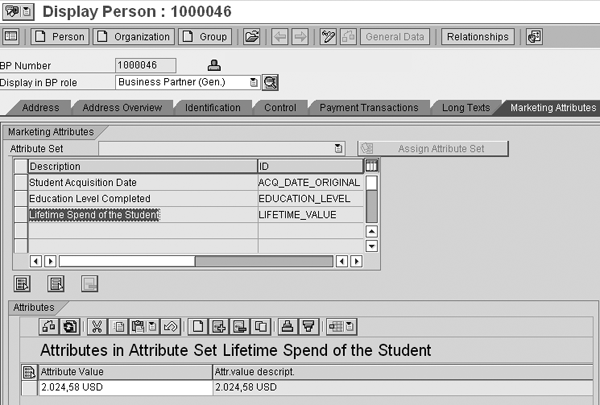
Task: Click the Undo icon in Attributes toolbar
Action: coord(170,327)
